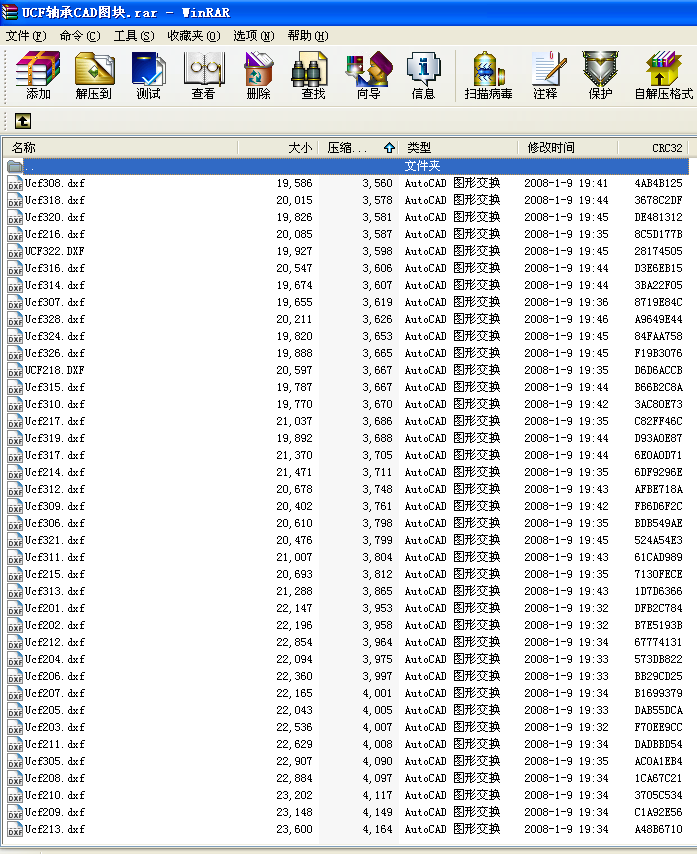The width and height of the screenshot is (697, 854).
Task: Select the file Ucf312.dxf
Action: (x=55, y=489)
